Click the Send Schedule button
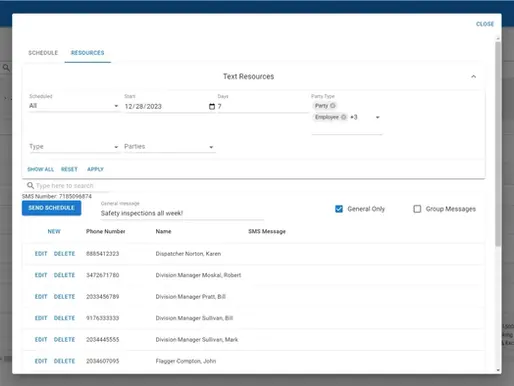 pyautogui.click(x=51, y=208)
